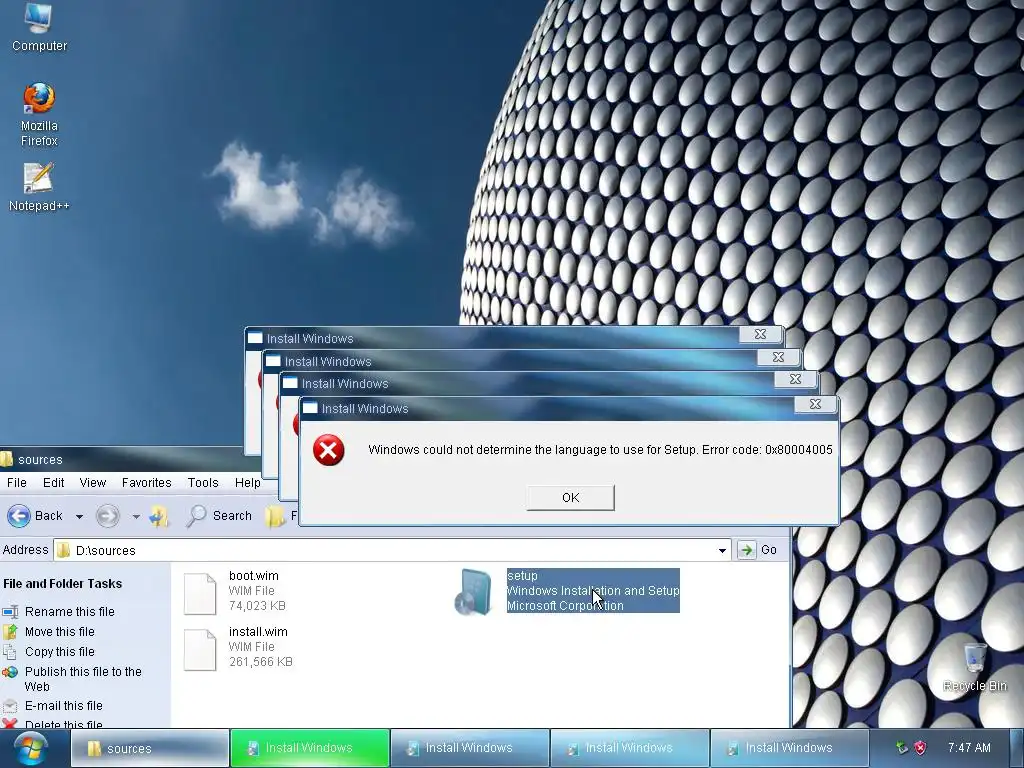Select the setup application icon
Viewport: 1024px width, 768px height.
coord(473,592)
